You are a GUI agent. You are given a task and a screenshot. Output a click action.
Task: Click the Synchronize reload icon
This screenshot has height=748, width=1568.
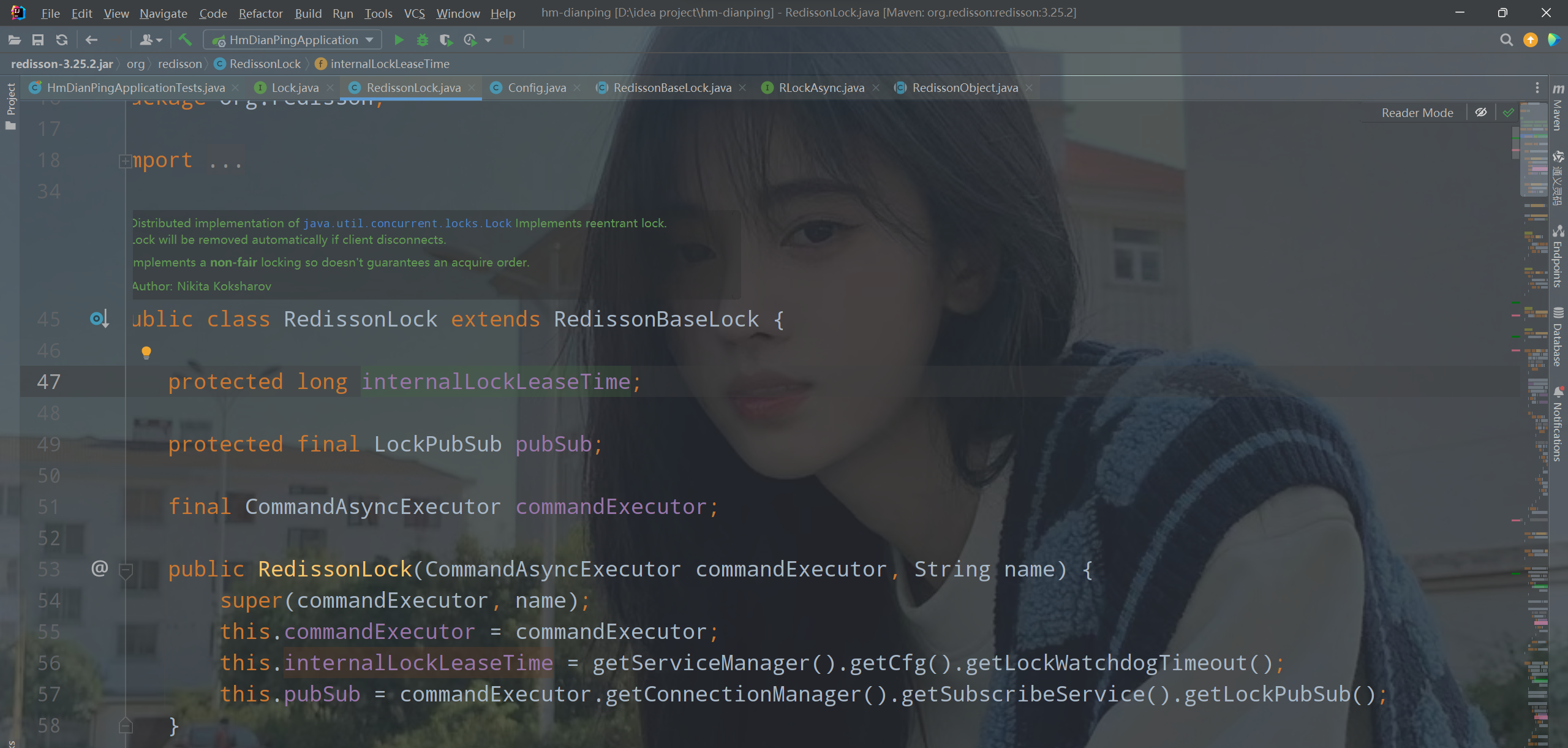[x=61, y=40]
